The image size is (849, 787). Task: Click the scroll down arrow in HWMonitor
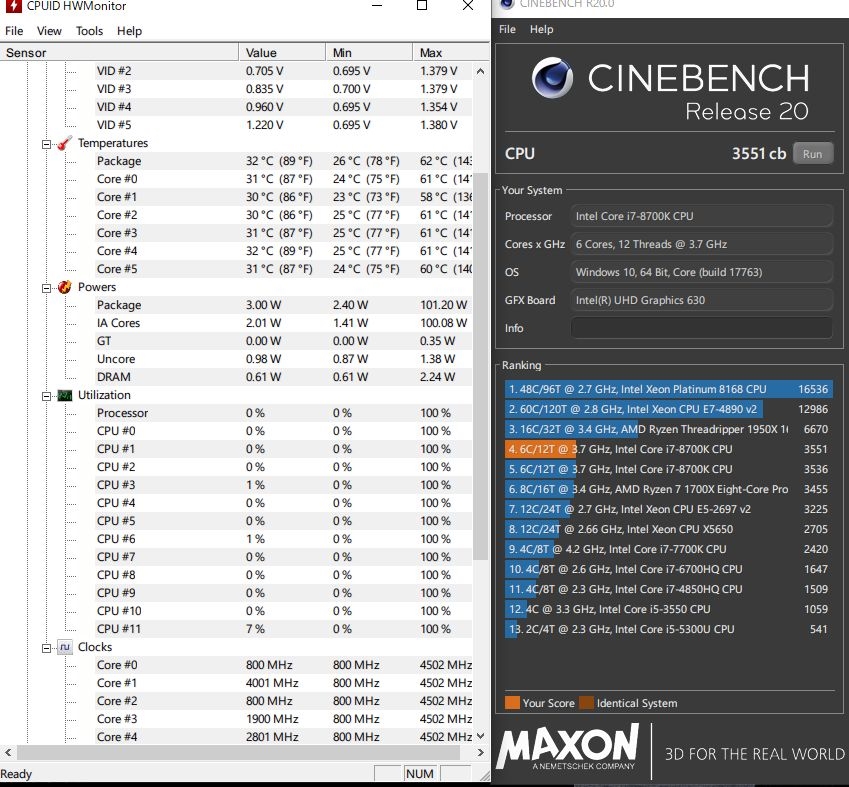pyautogui.click(x=480, y=736)
